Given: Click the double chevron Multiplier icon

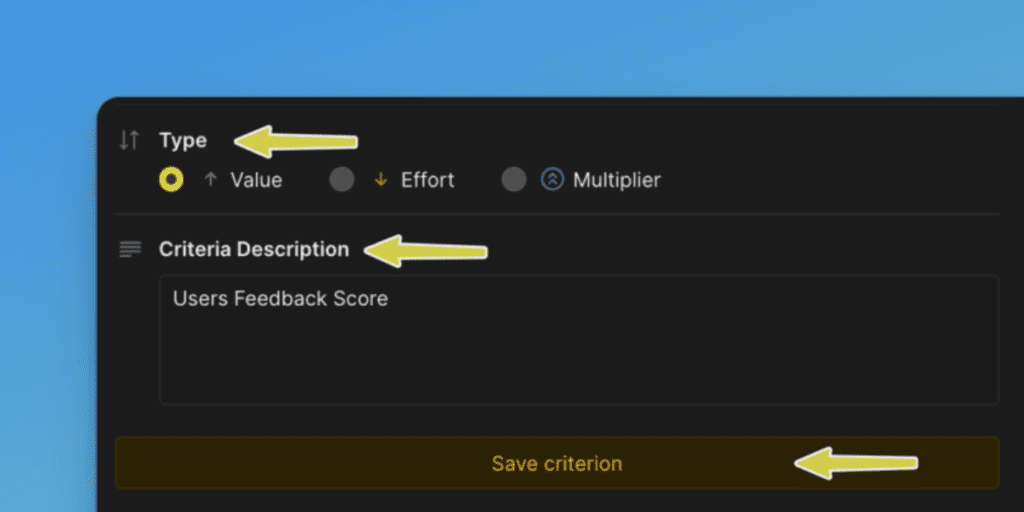Looking at the screenshot, I should (552, 180).
